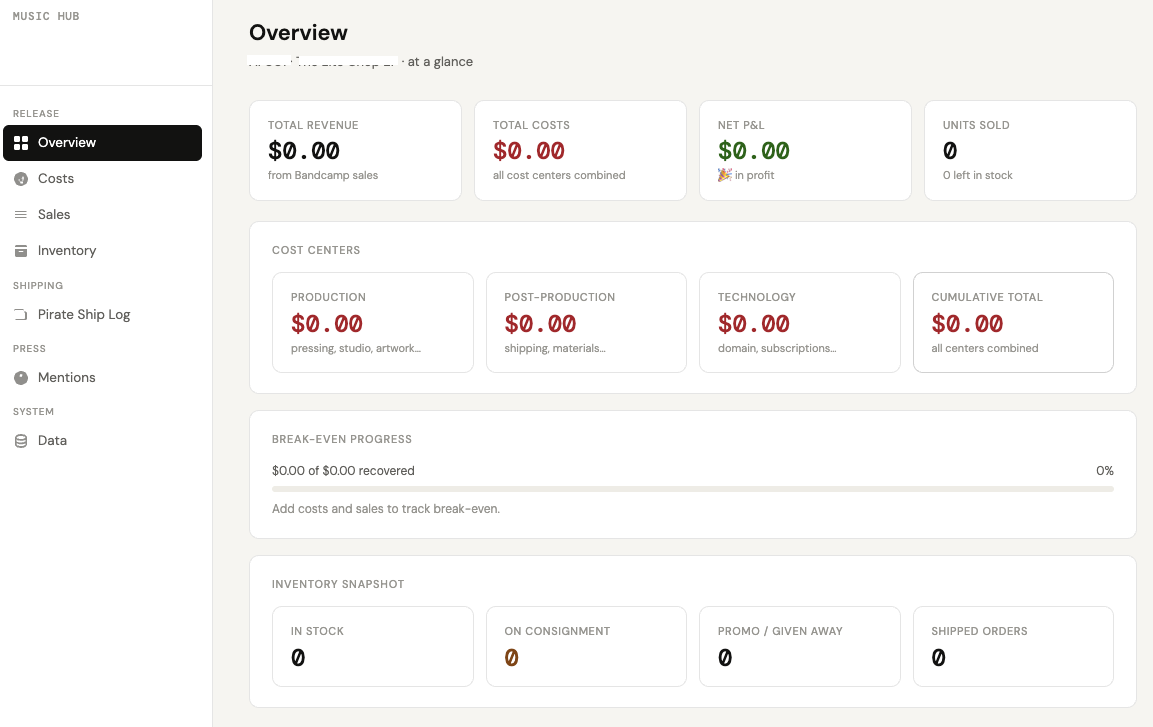Open the Pirate Ship Log page
This screenshot has height=727, width=1153.
tap(83, 314)
